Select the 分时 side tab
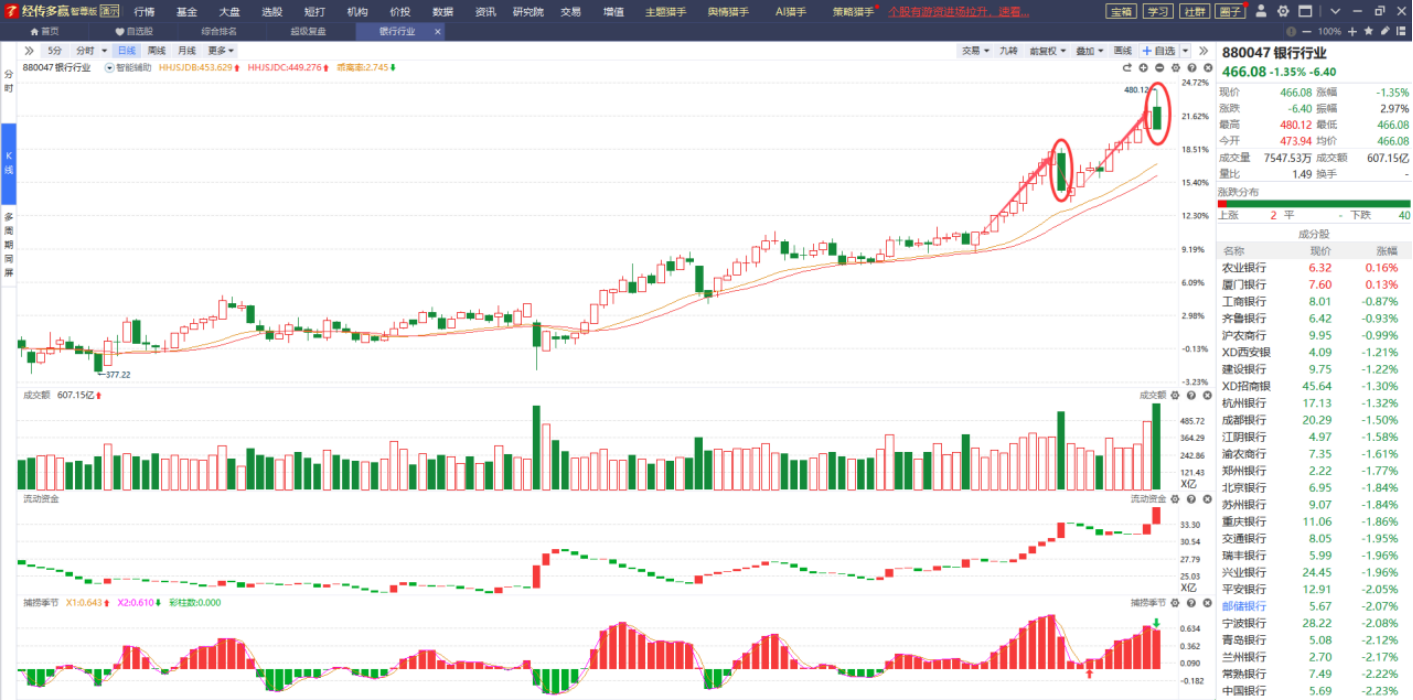This screenshot has width=1413, height=700. point(9,81)
